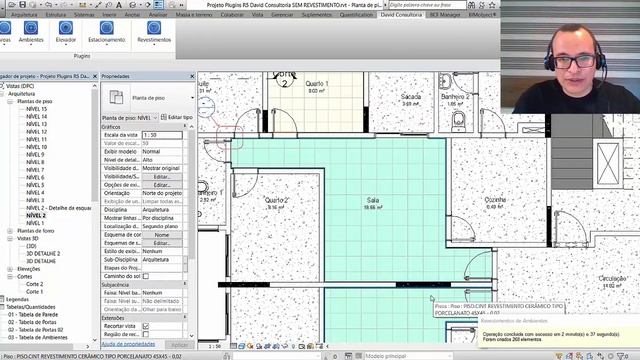Click the Editar button for Visibilidade/S...
Screen dimensions: 640x360
(162, 177)
